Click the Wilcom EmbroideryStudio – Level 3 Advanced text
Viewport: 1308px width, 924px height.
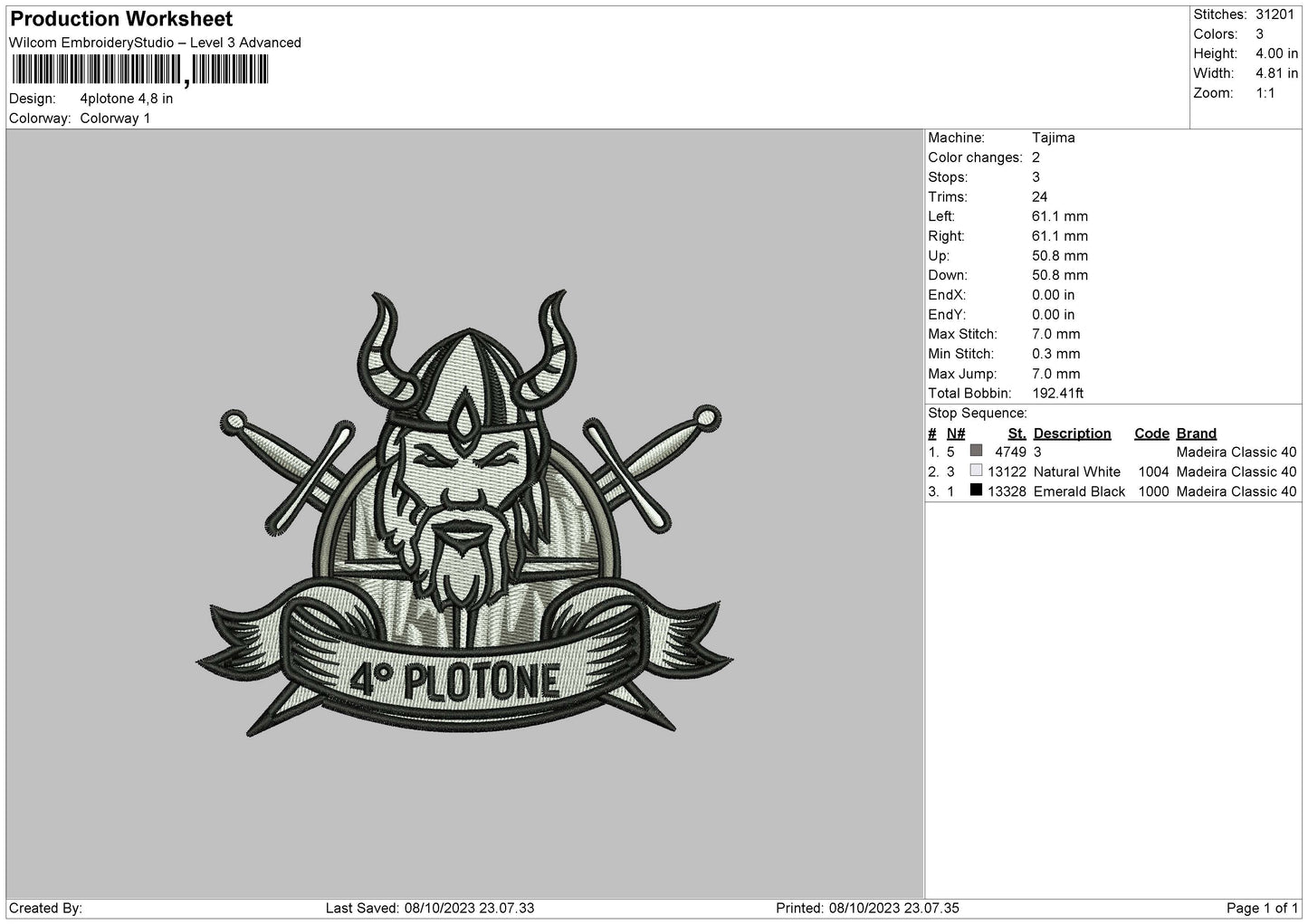point(155,43)
